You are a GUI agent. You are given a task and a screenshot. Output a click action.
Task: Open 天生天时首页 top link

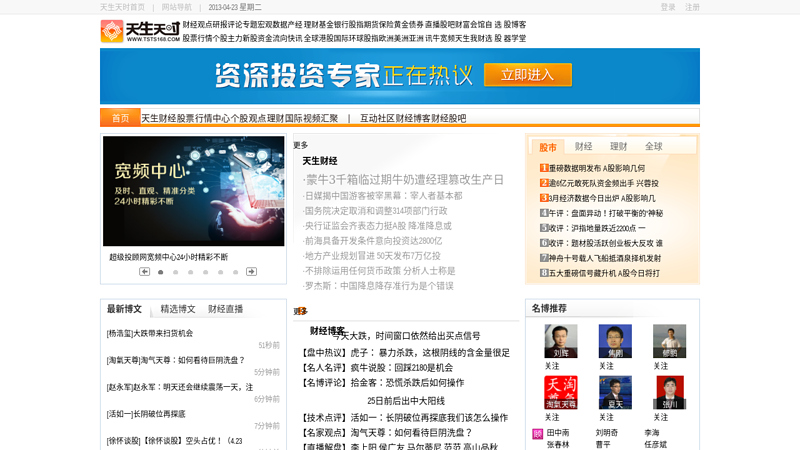click(122, 7)
